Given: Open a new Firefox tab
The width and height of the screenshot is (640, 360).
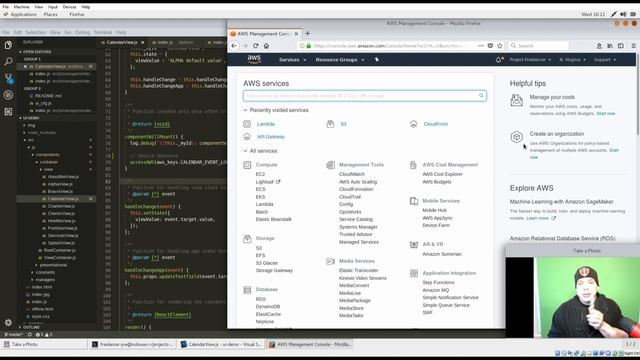Looking at the screenshot, I should [307, 33].
